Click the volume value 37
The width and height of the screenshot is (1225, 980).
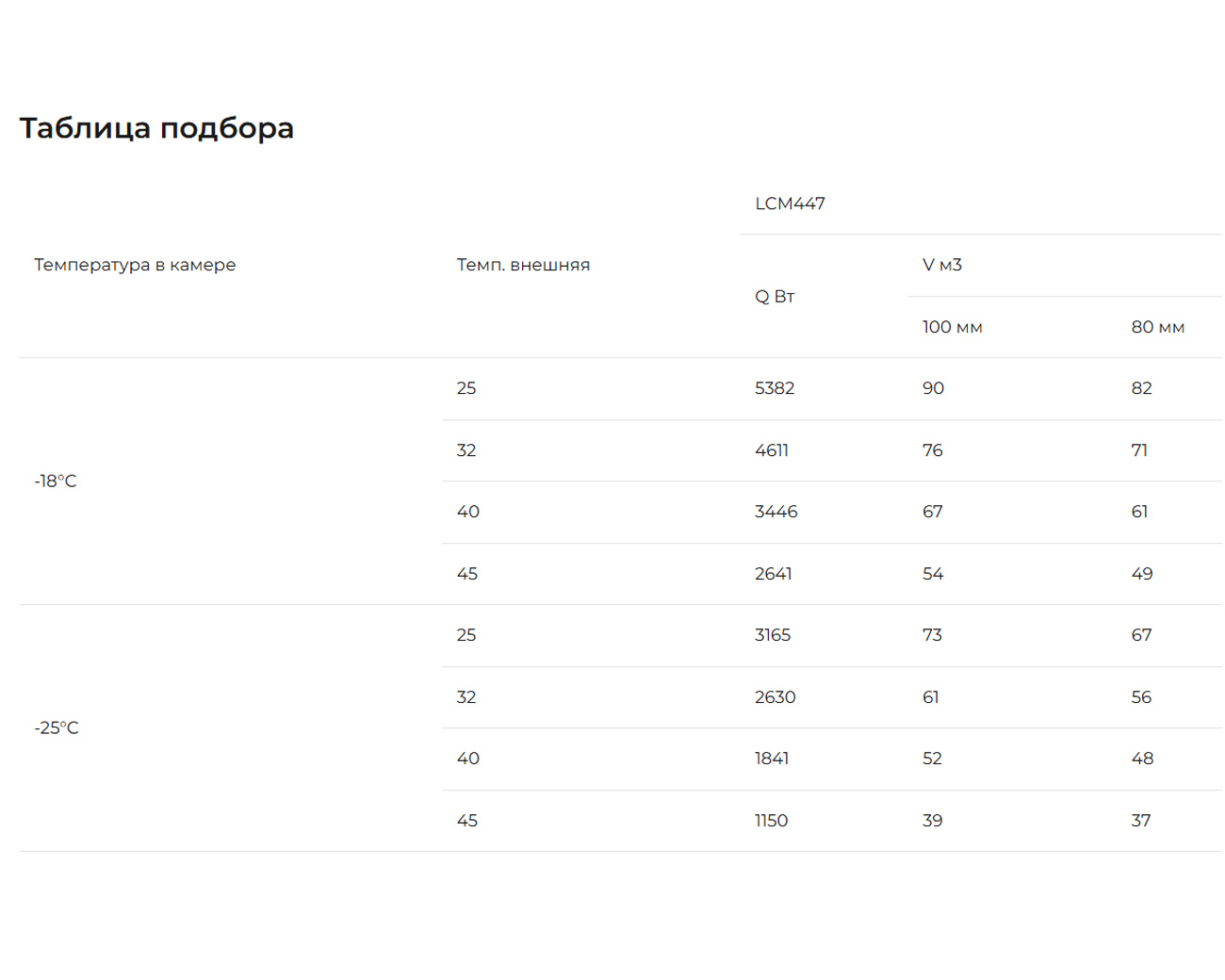pos(1141,821)
